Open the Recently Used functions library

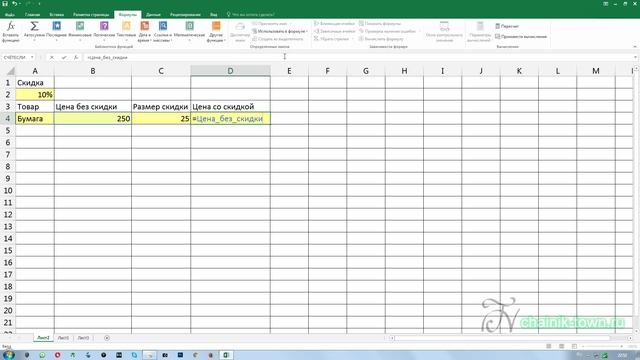(x=56, y=32)
